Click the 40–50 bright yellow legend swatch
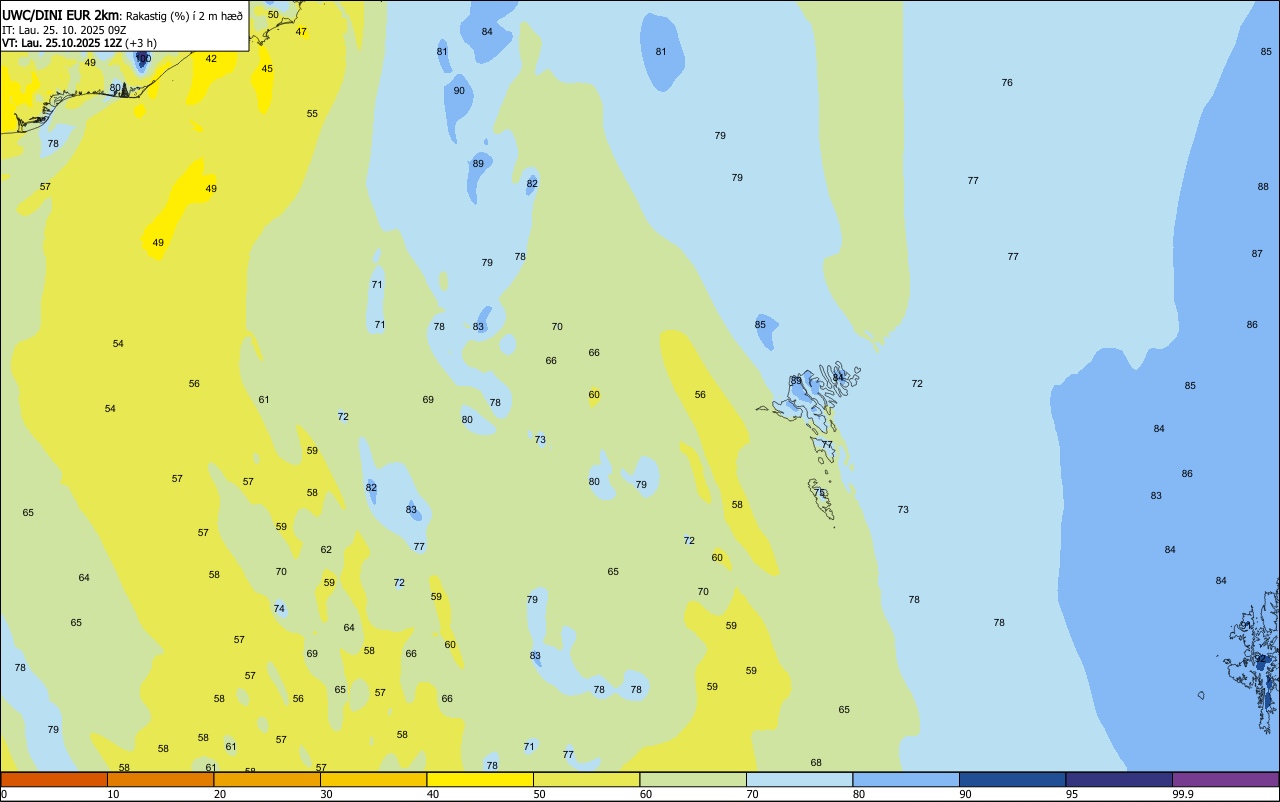Screen dimensions: 1280x802 point(480,779)
